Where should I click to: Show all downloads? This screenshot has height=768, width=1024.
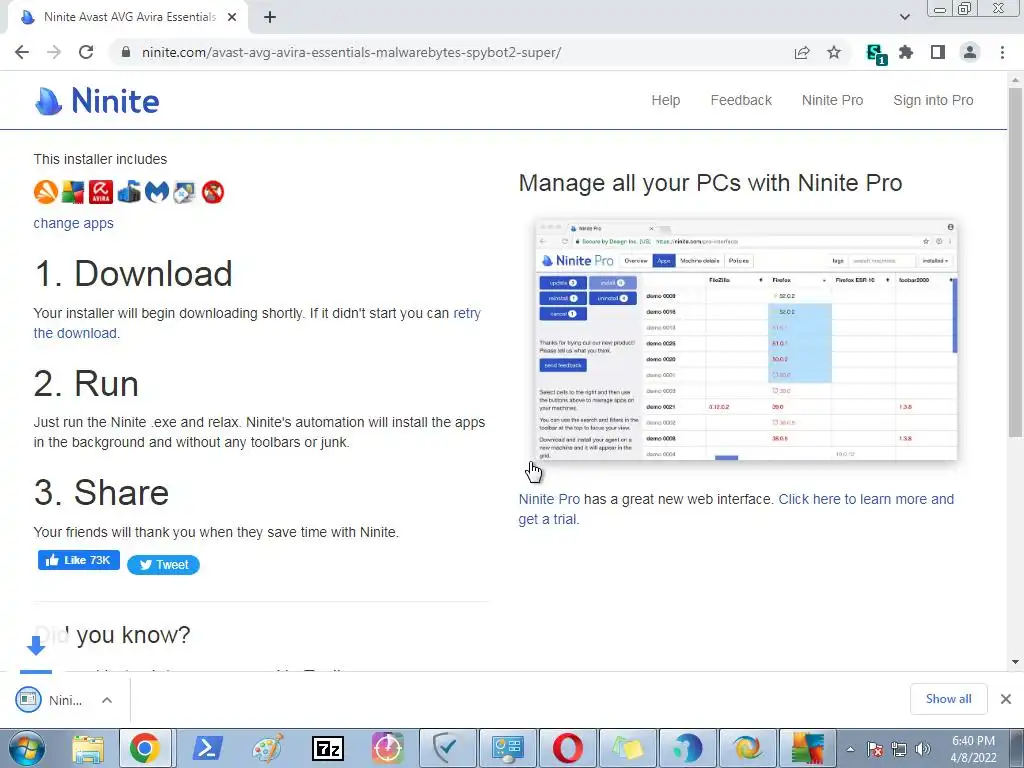(948, 699)
